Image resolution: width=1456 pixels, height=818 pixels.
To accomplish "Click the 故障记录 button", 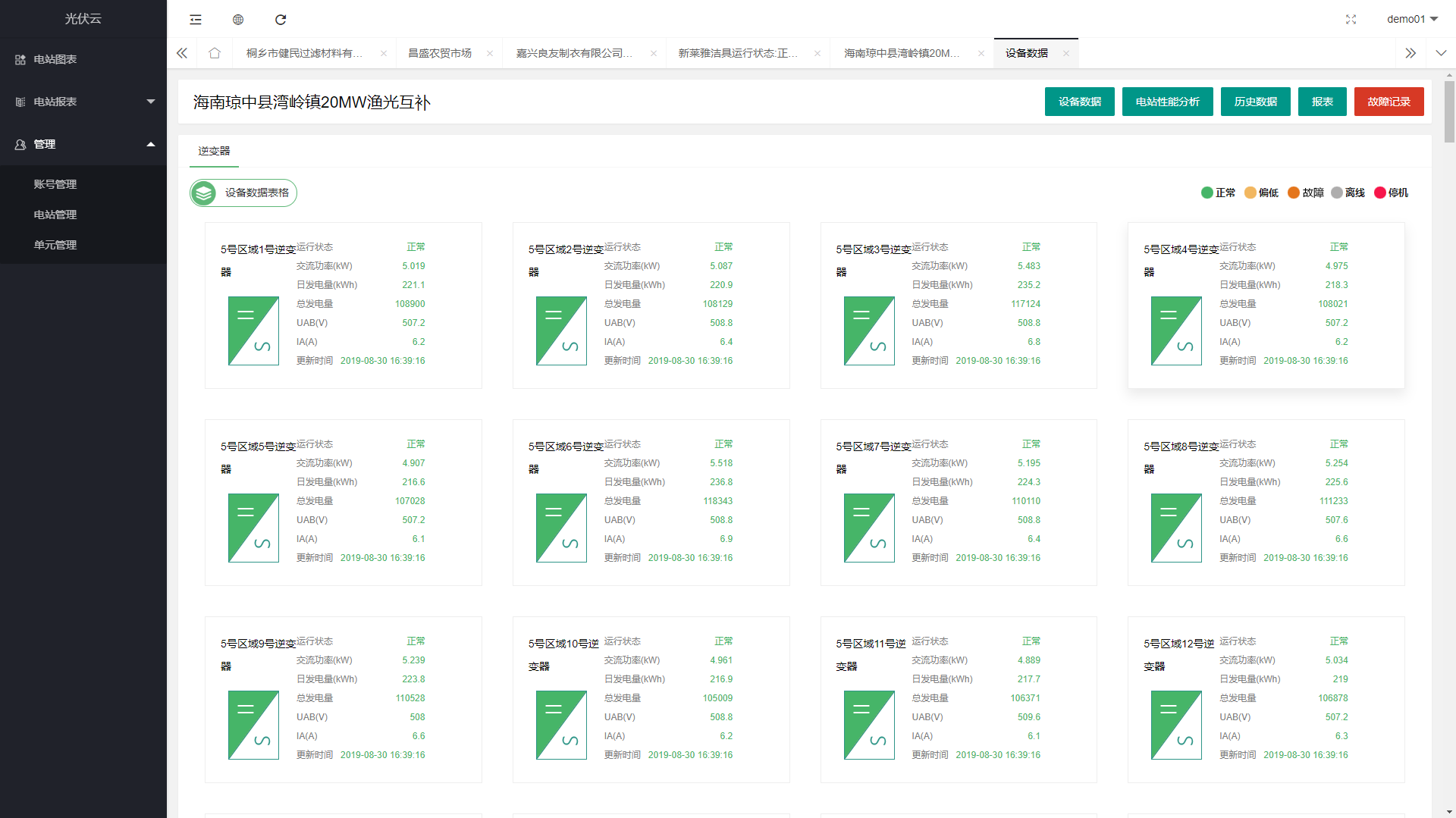I will tap(1389, 102).
